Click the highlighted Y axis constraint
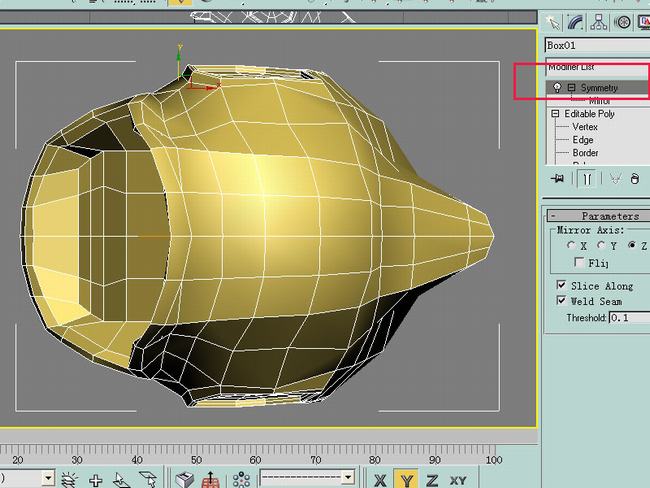The height and width of the screenshot is (488, 650). [x=406, y=480]
